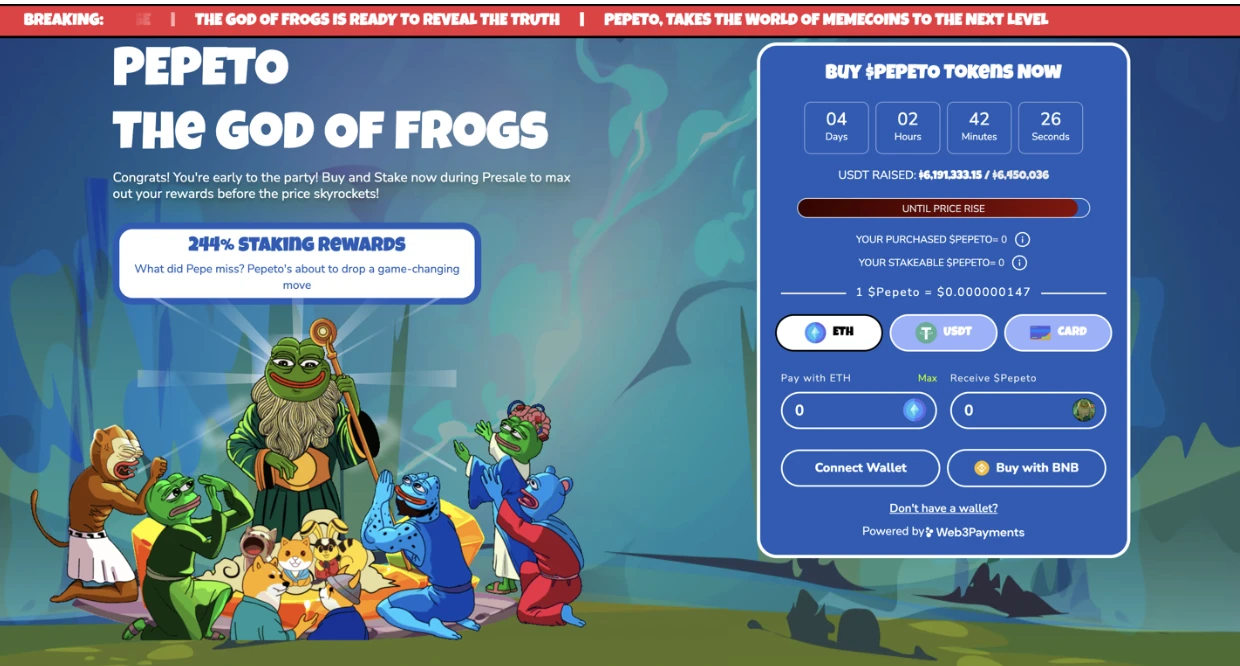The image size is (1240, 666).
Task: Open the Don't have a wallet? link
Action: coord(943,508)
